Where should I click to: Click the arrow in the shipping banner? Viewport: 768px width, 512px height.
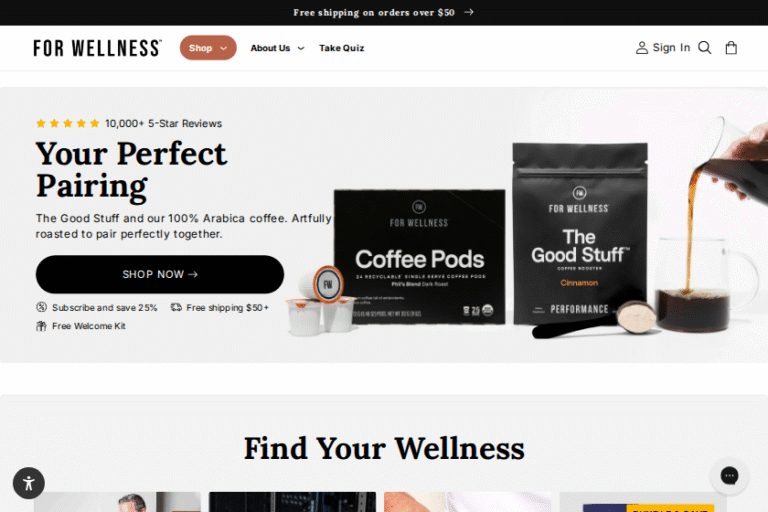pyautogui.click(x=469, y=12)
